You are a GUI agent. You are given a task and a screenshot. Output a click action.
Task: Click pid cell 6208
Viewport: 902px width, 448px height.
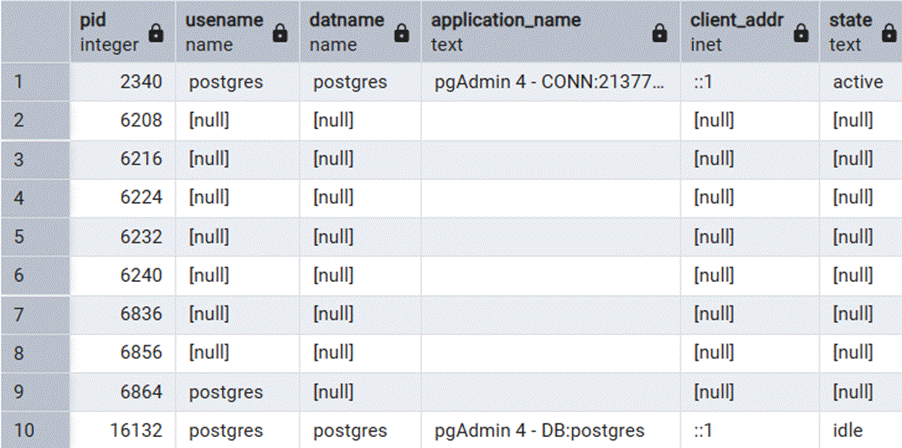pos(123,120)
